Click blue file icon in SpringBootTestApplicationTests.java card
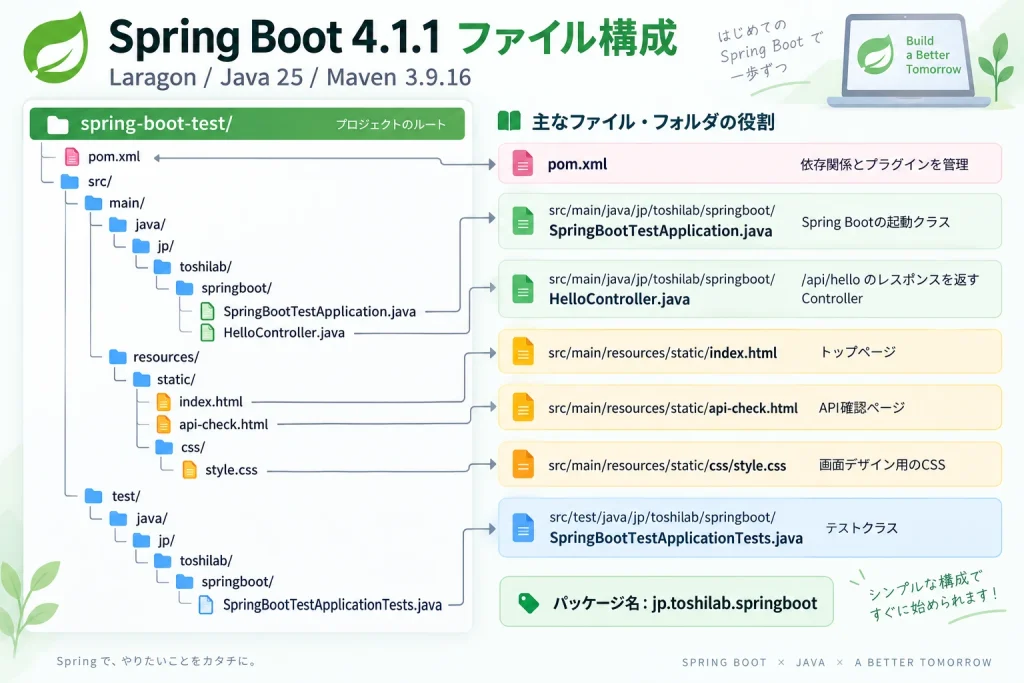 (x=522, y=528)
